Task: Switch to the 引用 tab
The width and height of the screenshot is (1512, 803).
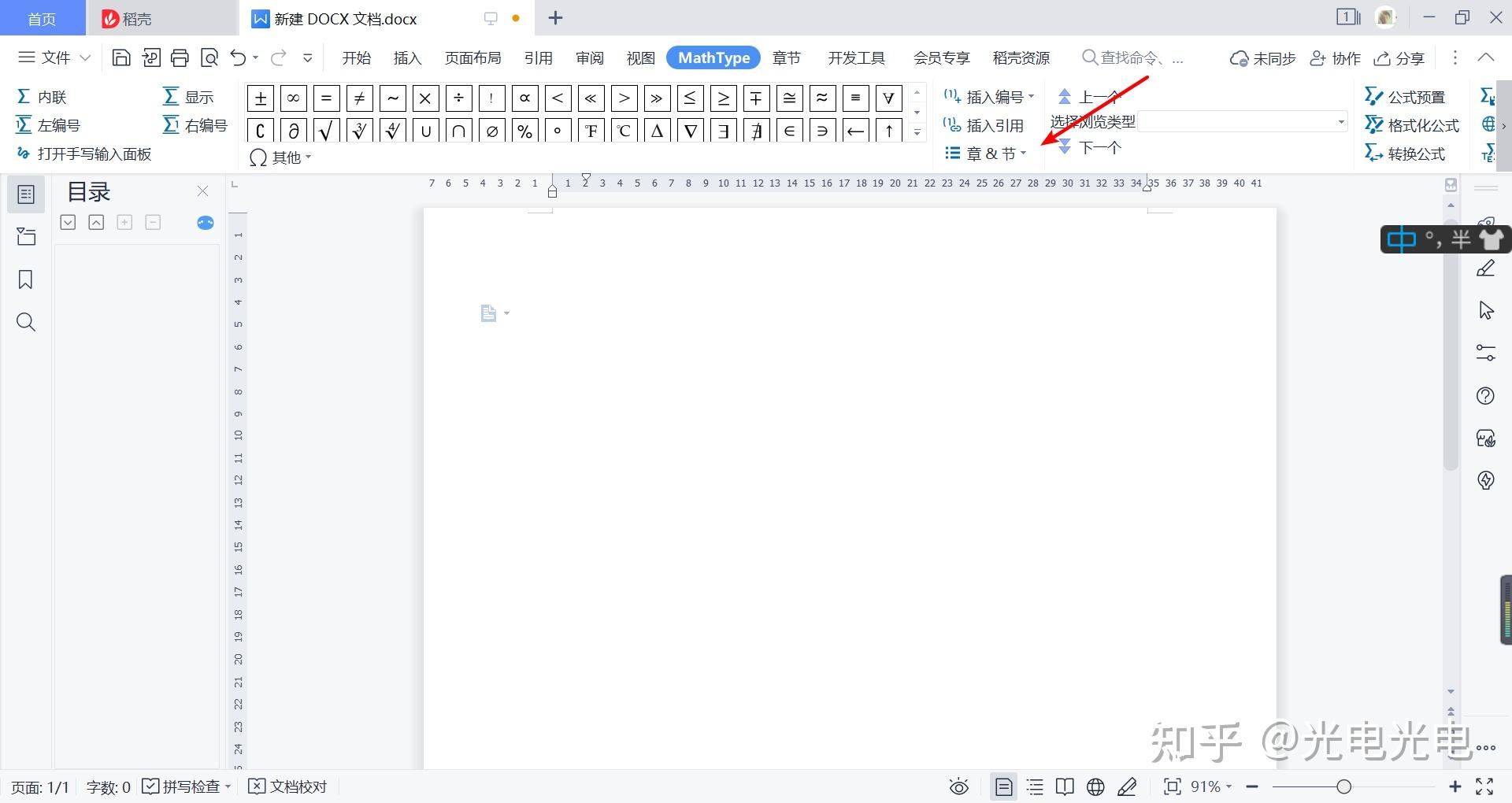Action: tap(538, 57)
